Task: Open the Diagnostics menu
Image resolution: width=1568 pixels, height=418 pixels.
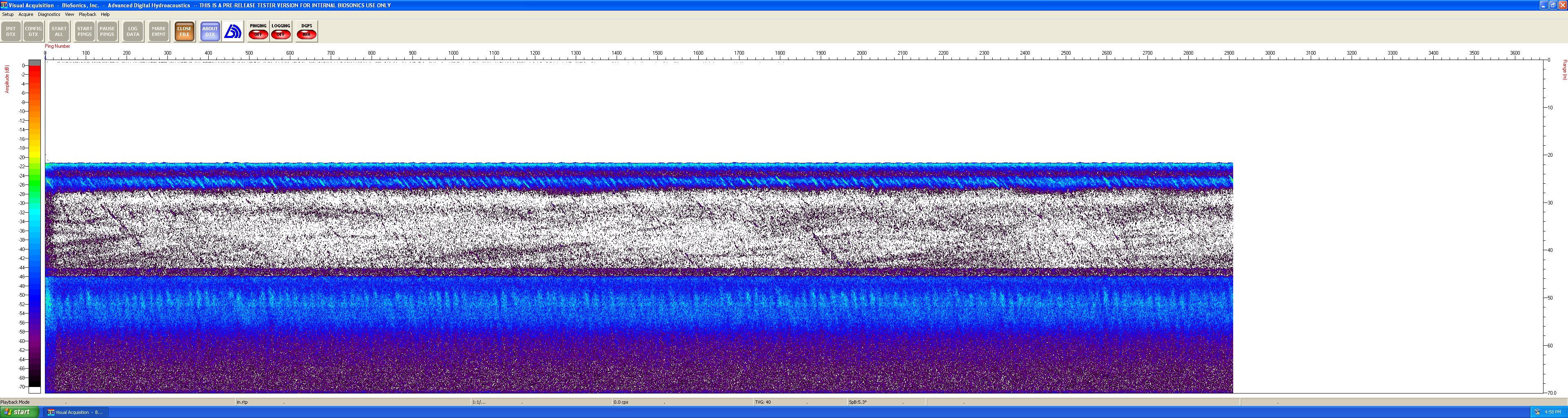Action: pyautogui.click(x=49, y=14)
